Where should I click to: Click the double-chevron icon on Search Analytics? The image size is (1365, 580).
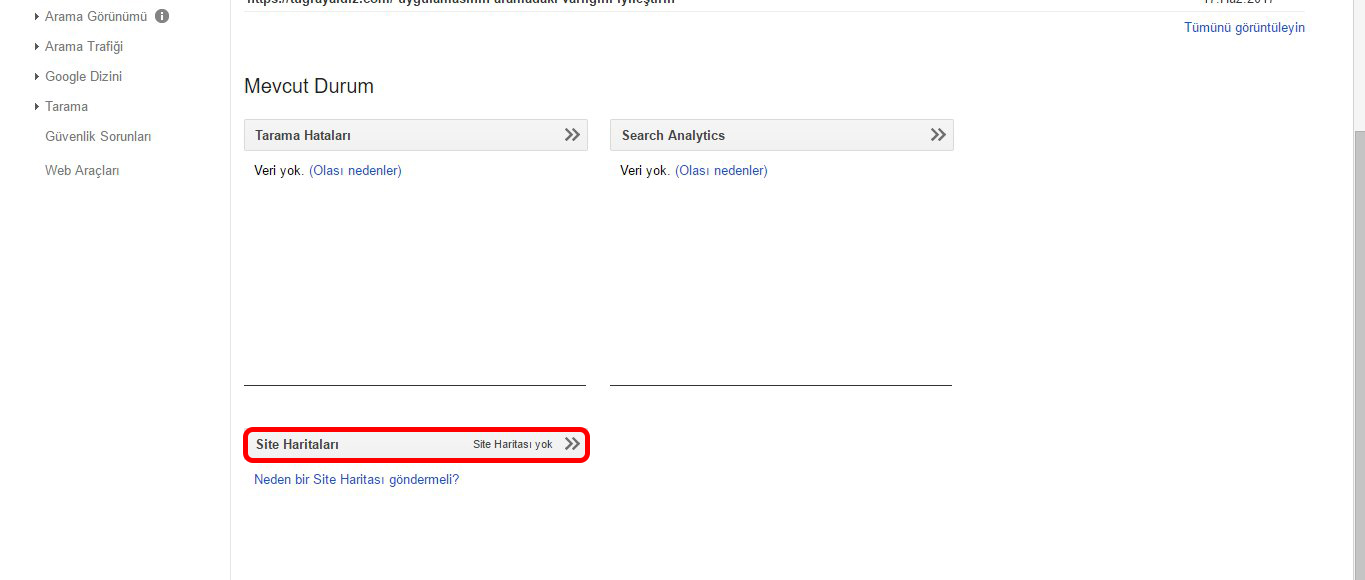tap(938, 135)
